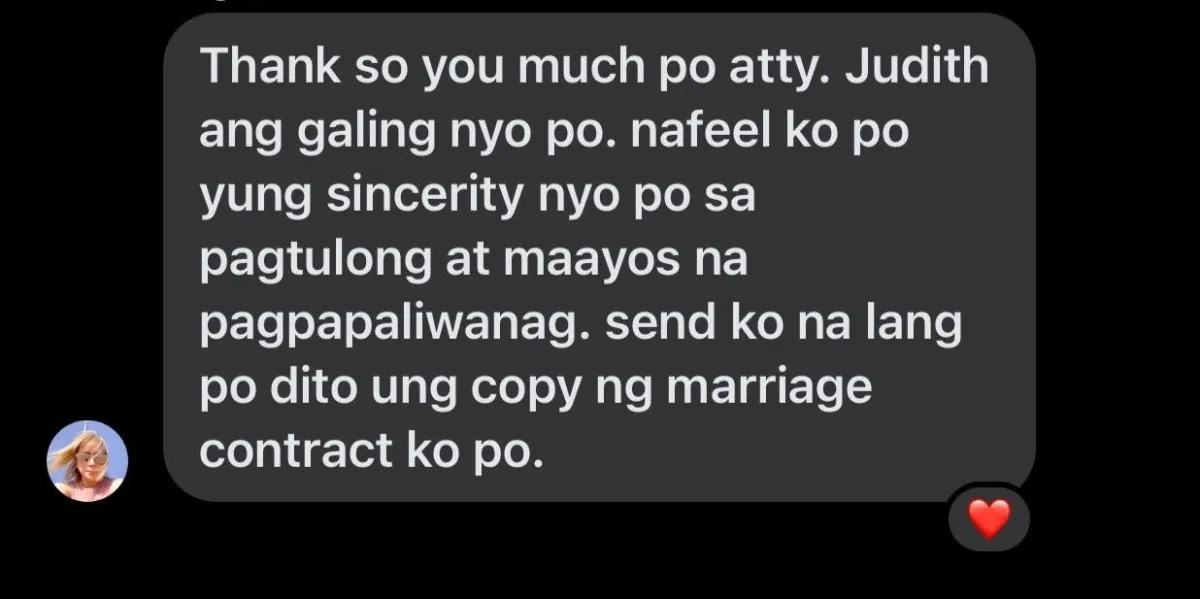
Task: Open the sender's profile picture
Action: [87, 460]
